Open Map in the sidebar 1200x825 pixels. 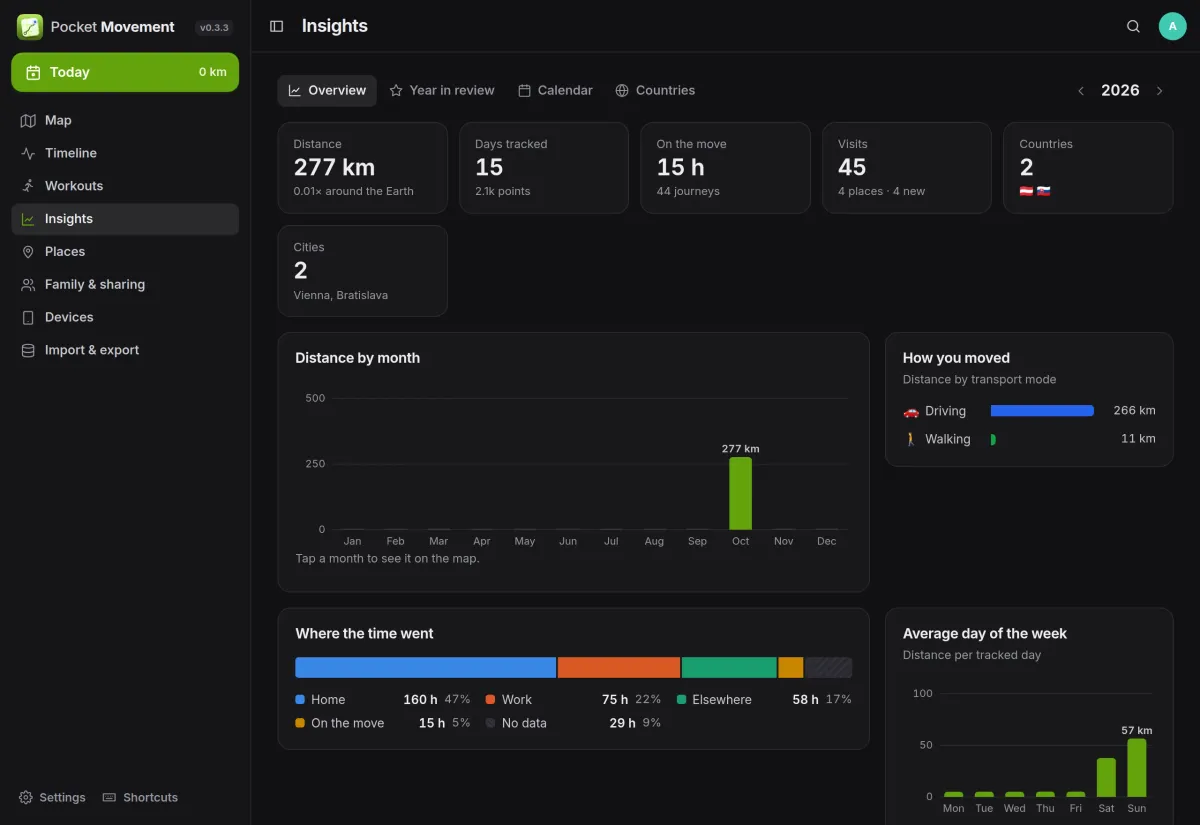pyautogui.click(x=125, y=120)
